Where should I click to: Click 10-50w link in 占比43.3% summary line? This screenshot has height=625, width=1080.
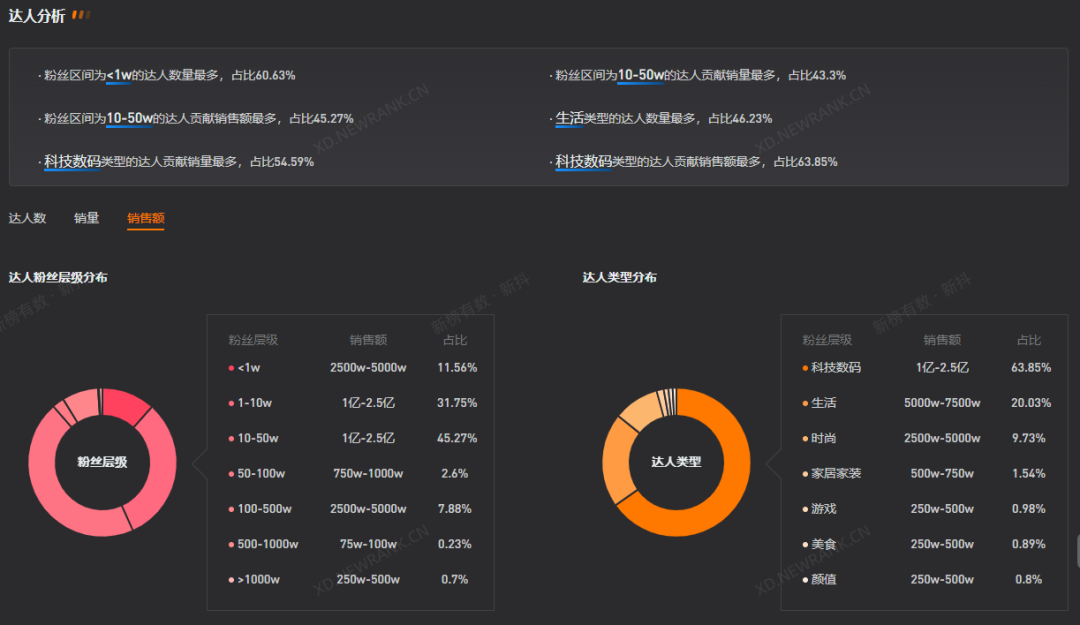[641, 75]
